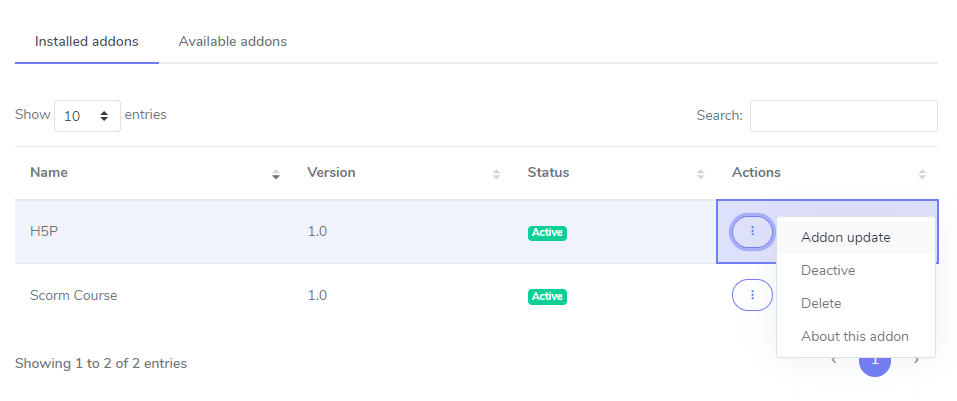Switch to the Available addons tab

[x=232, y=42]
